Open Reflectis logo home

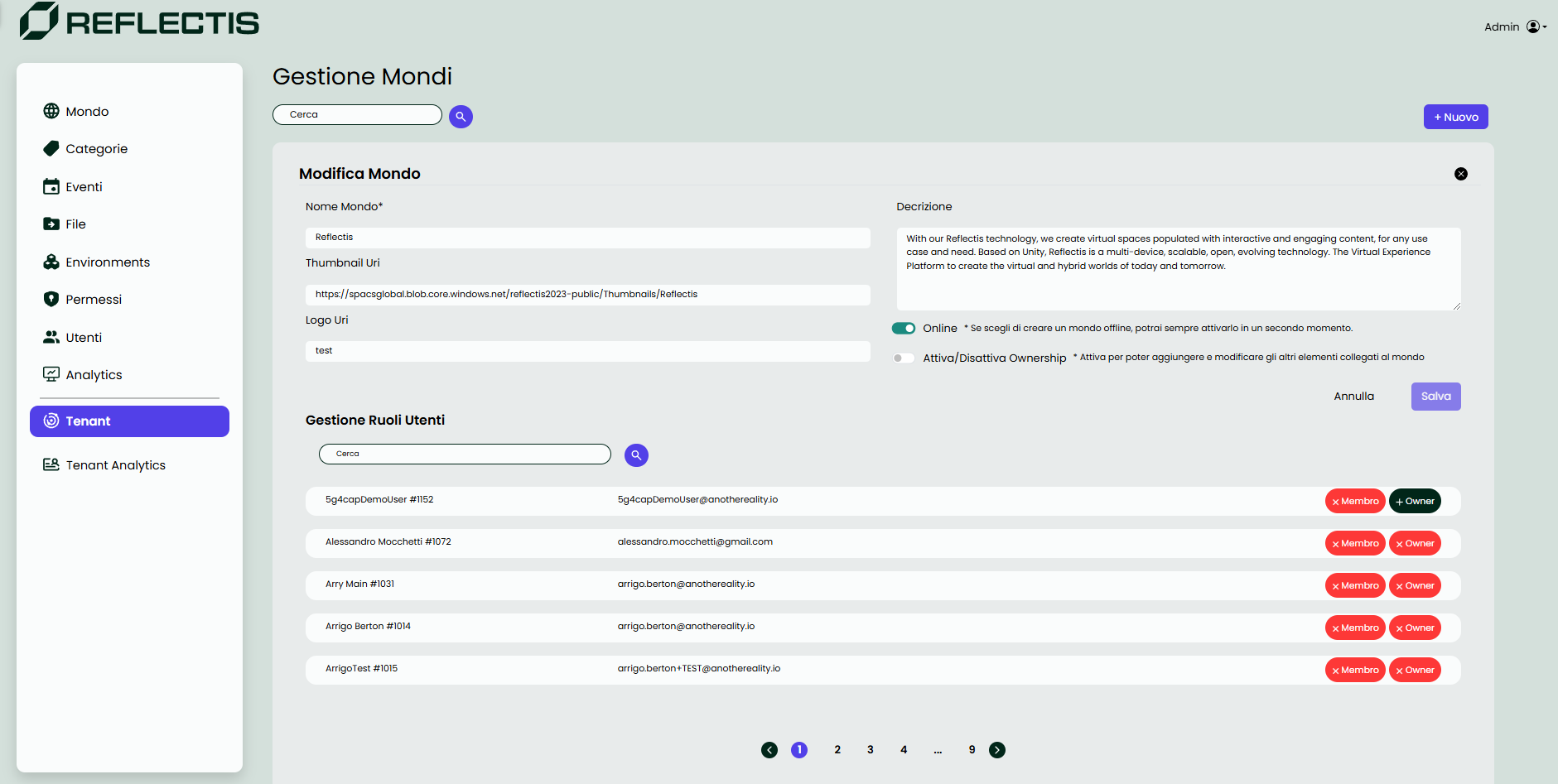[x=139, y=22]
